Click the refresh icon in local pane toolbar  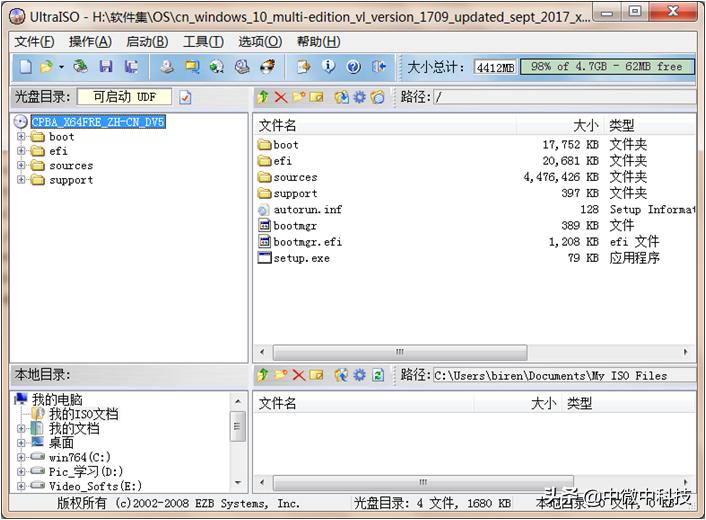(x=378, y=375)
